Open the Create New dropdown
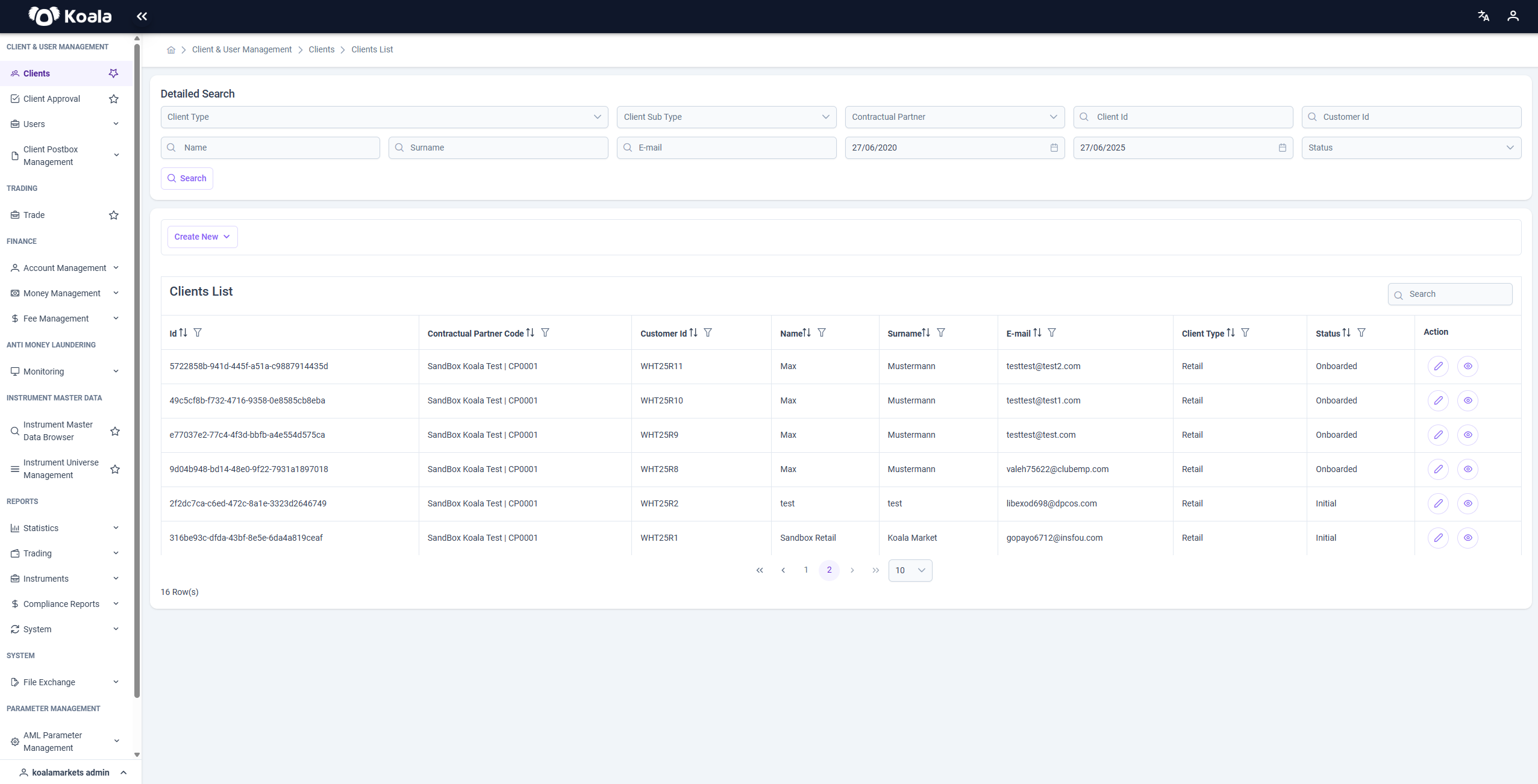1538x784 pixels. tap(202, 237)
